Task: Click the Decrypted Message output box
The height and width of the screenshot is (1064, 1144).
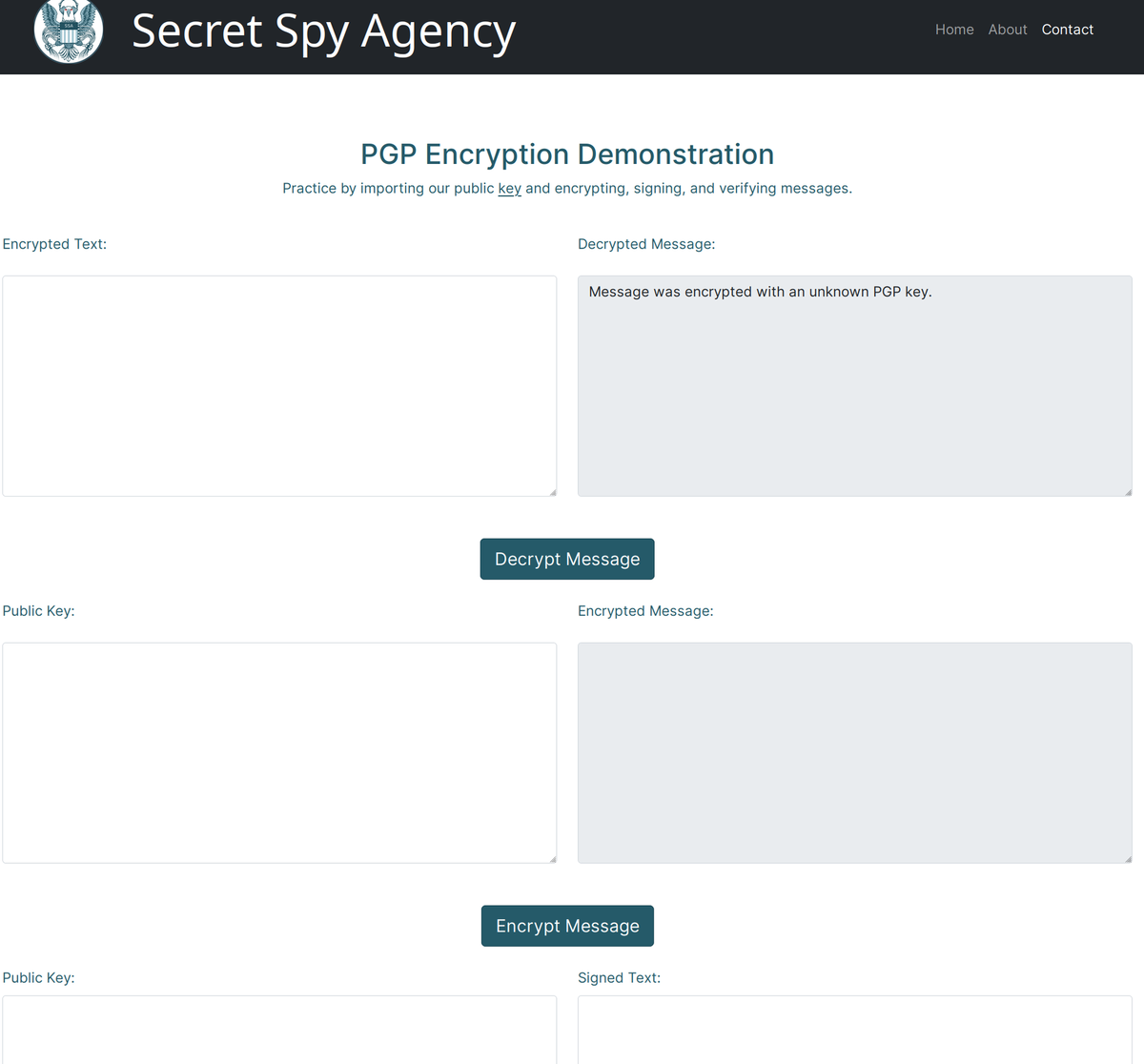Action: [855, 386]
